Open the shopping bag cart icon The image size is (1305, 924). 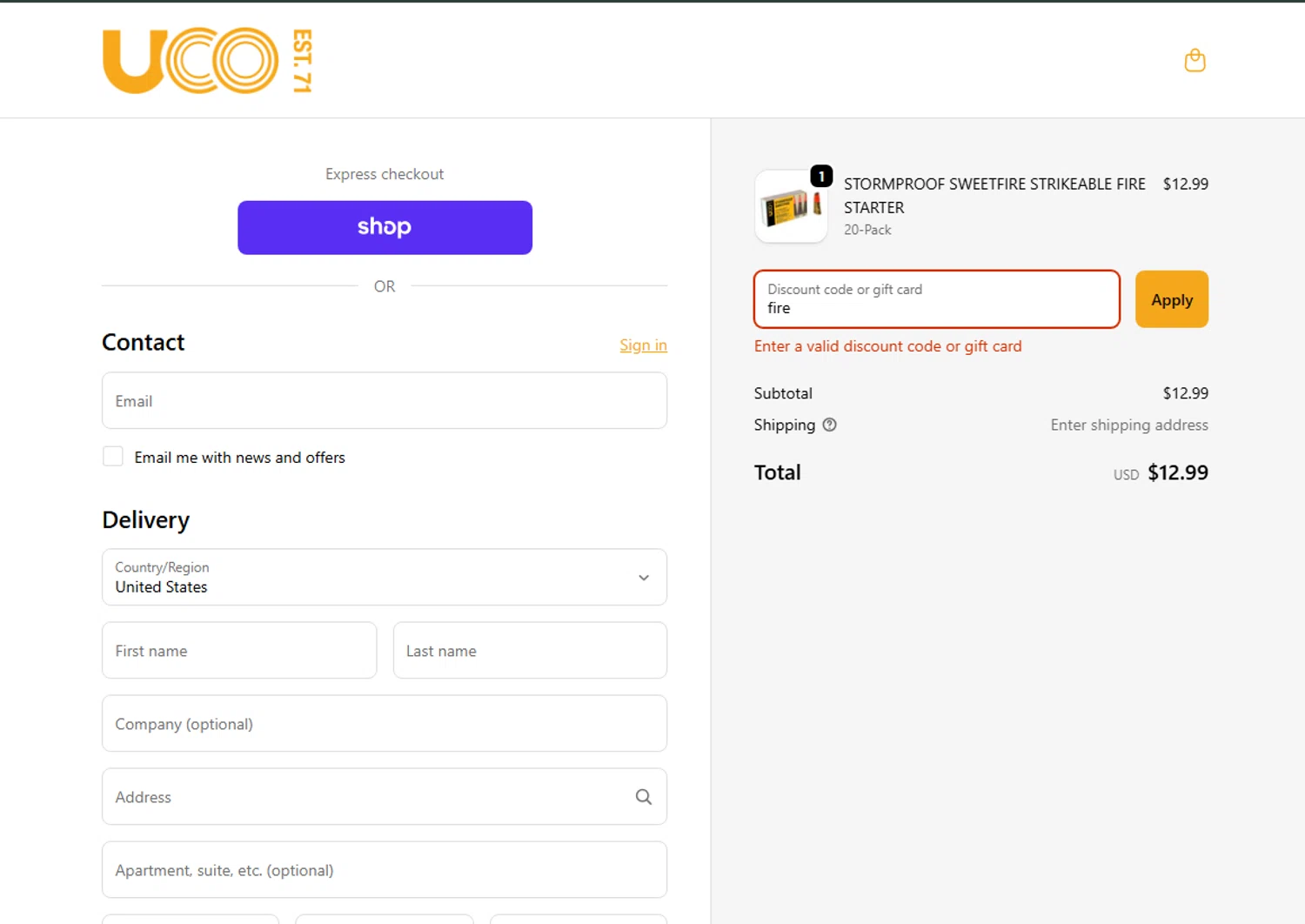pyautogui.click(x=1195, y=60)
